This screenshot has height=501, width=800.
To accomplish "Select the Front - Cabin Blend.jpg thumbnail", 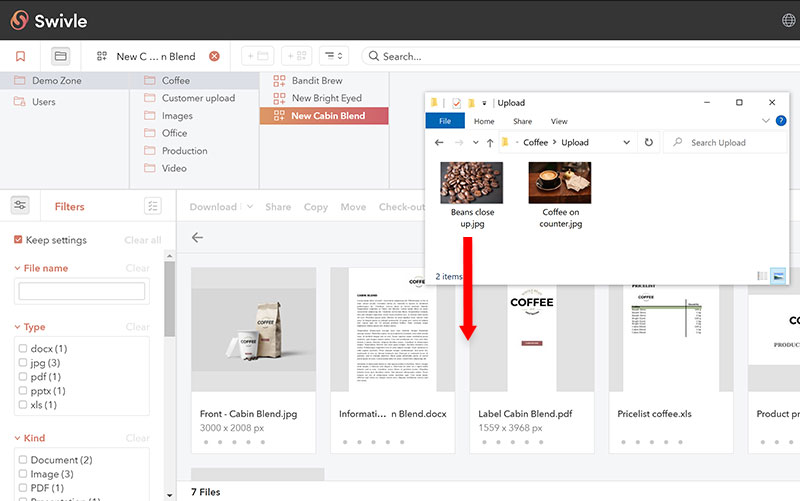I will click(x=254, y=330).
